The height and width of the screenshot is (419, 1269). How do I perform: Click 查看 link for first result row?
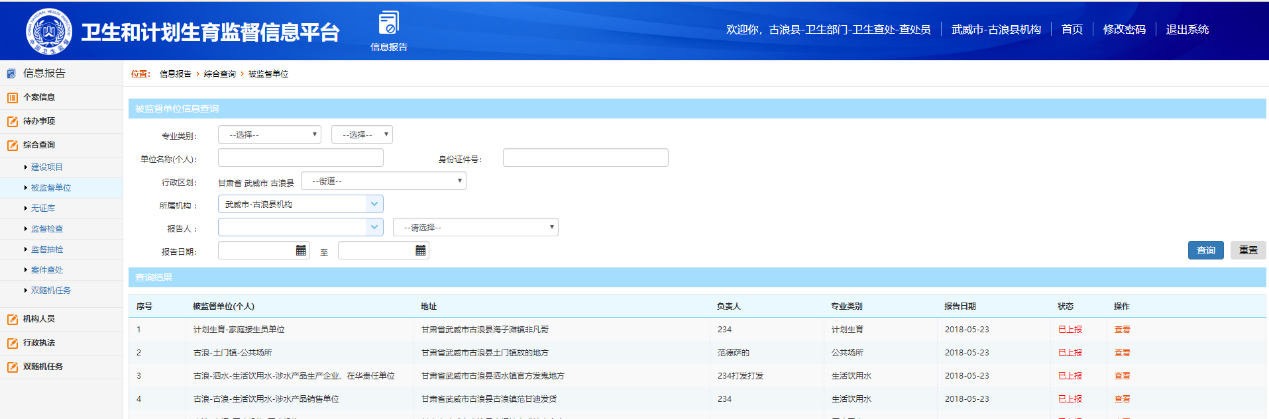(1122, 329)
